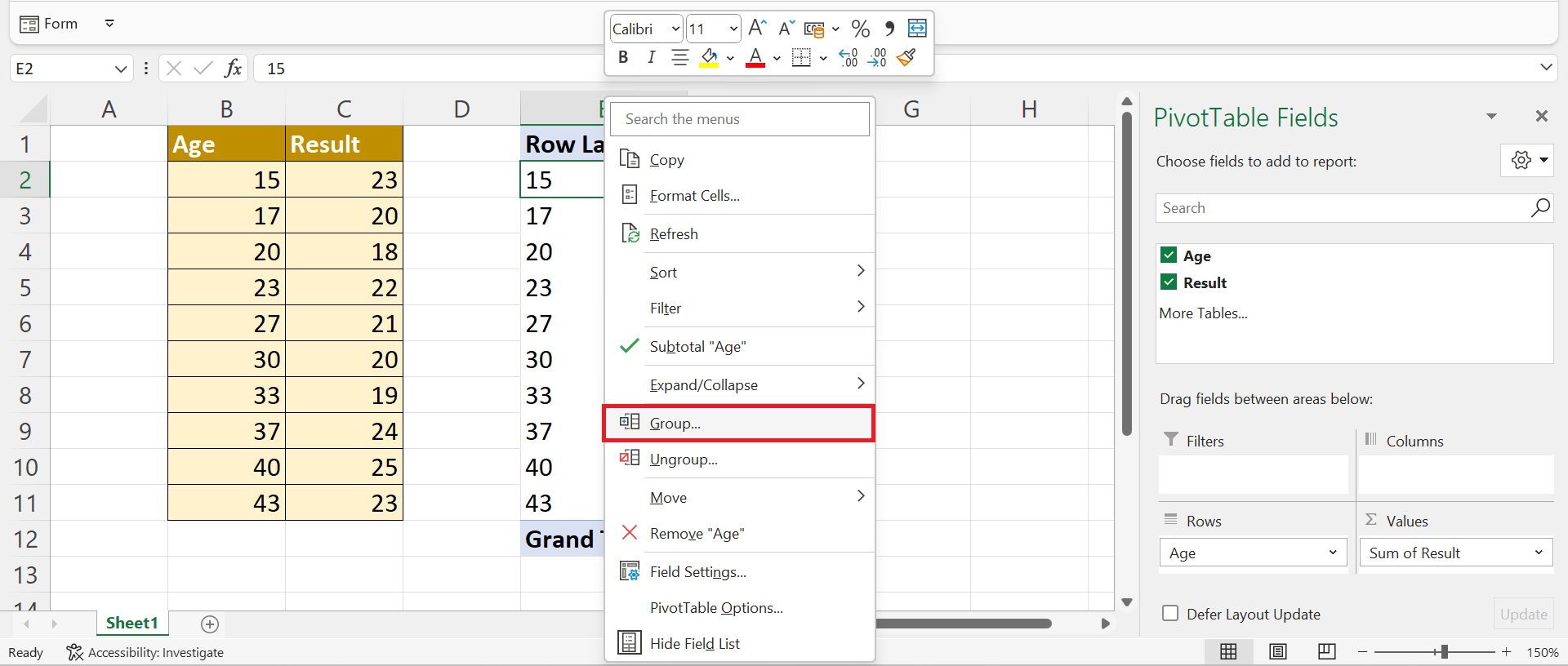Click the More Tables... link
The image size is (1568, 666).
[1203, 313]
